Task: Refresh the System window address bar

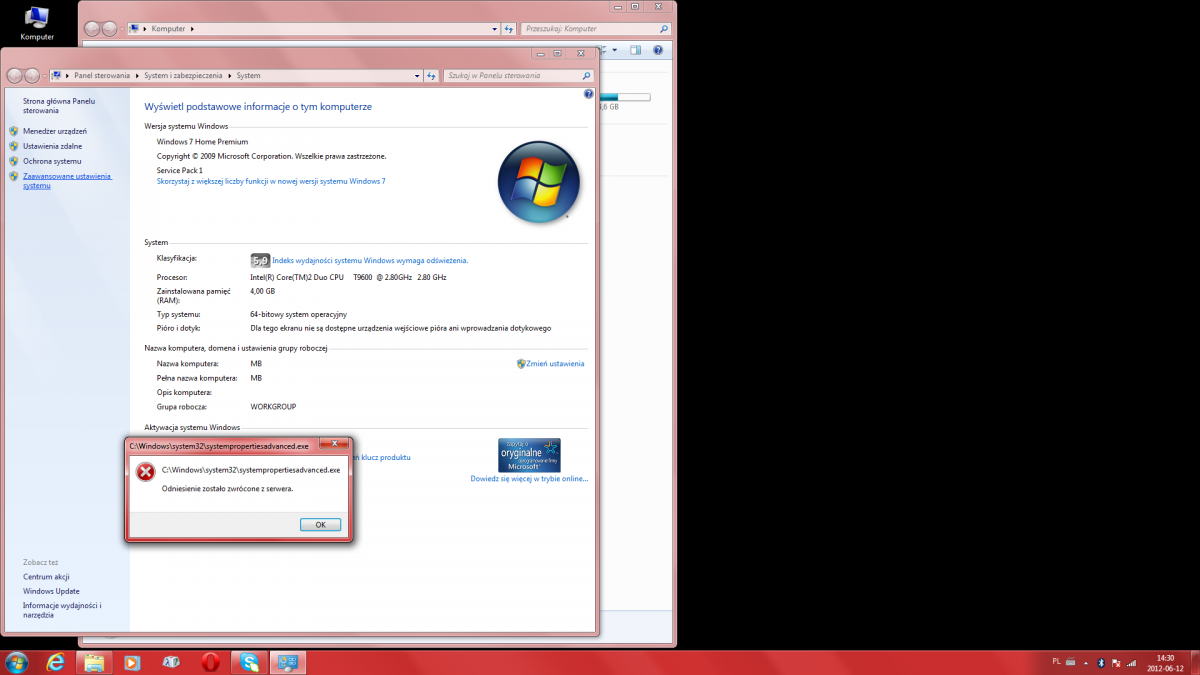Action: pos(432,75)
